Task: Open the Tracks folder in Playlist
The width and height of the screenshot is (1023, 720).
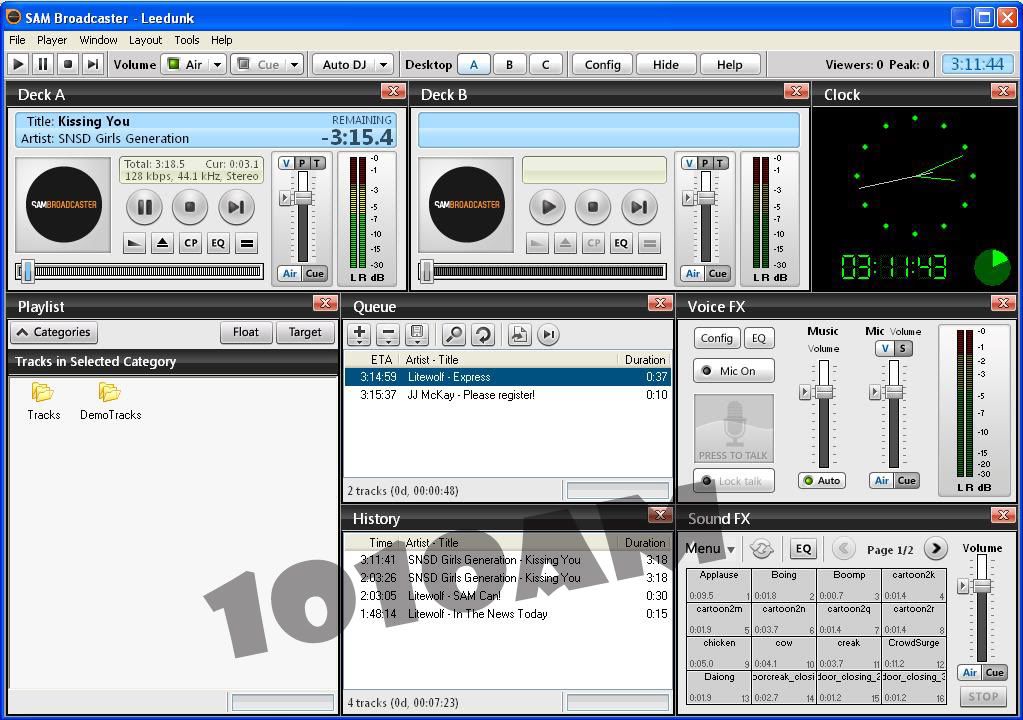Action: point(44,401)
